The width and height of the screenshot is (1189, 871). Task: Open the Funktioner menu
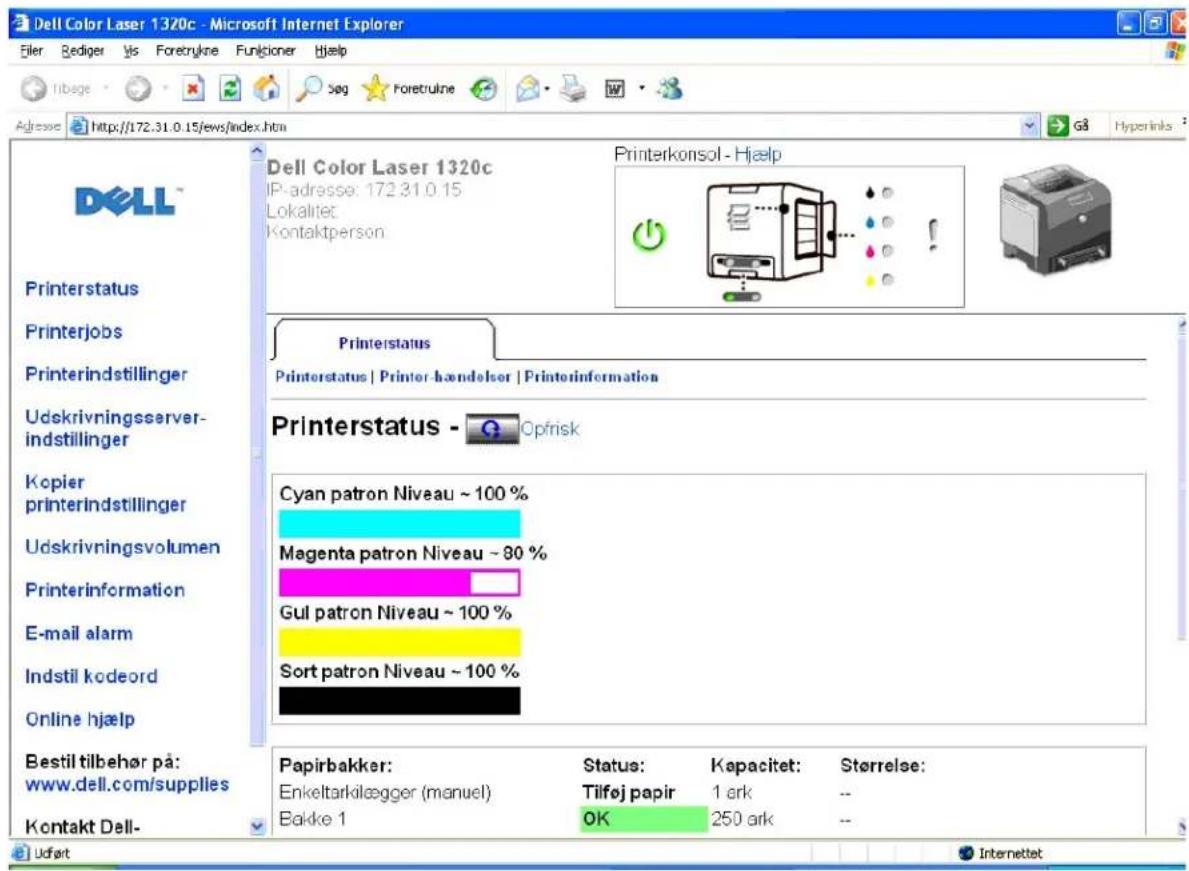point(265,51)
